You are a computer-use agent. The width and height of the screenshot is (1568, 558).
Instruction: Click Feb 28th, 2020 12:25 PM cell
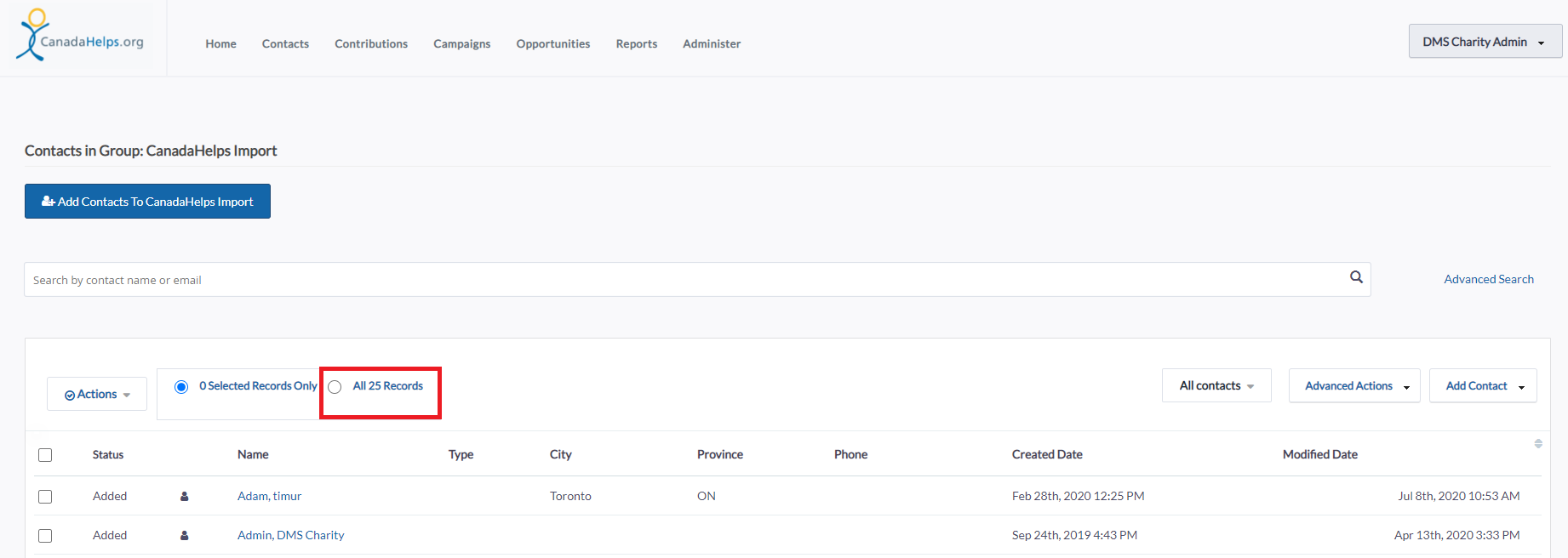pyautogui.click(x=1078, y=496)
